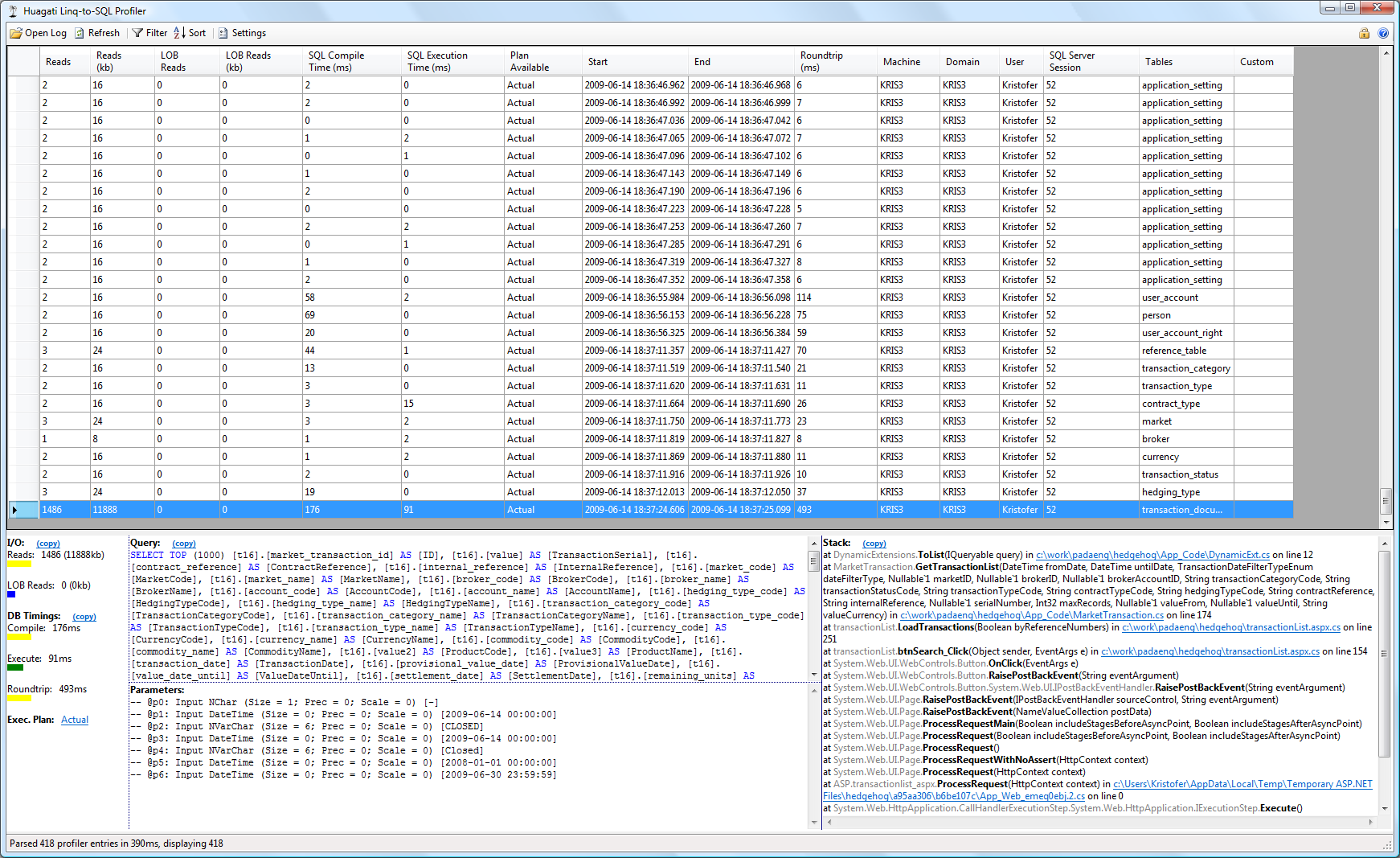The height and width of the screenshot is (858, 1400).
Task: Copy DB Timings using its copy link
Action: 84,617
